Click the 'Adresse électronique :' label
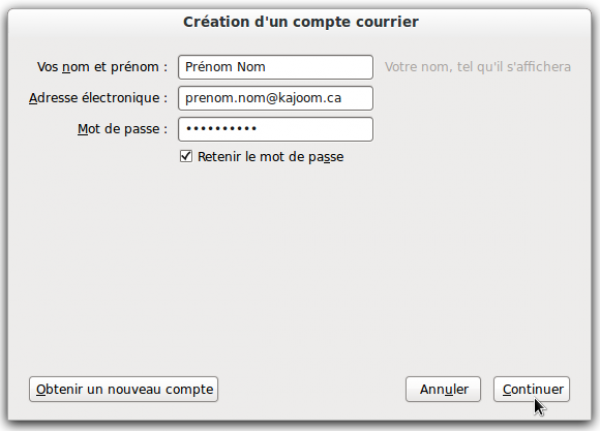Screen dimensions: 600x431 point(98,98)
